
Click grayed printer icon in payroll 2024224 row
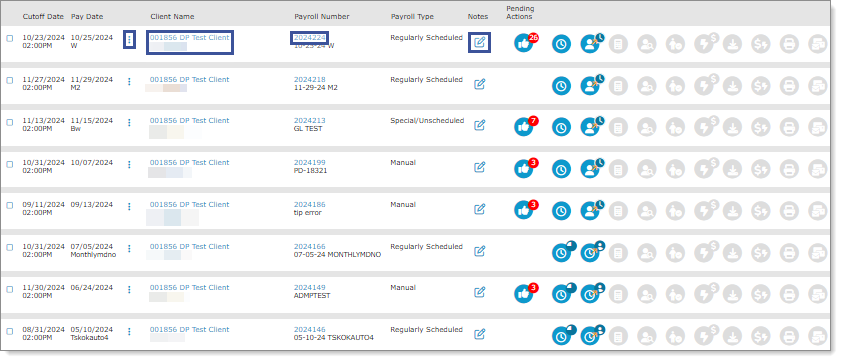[789, 44]
